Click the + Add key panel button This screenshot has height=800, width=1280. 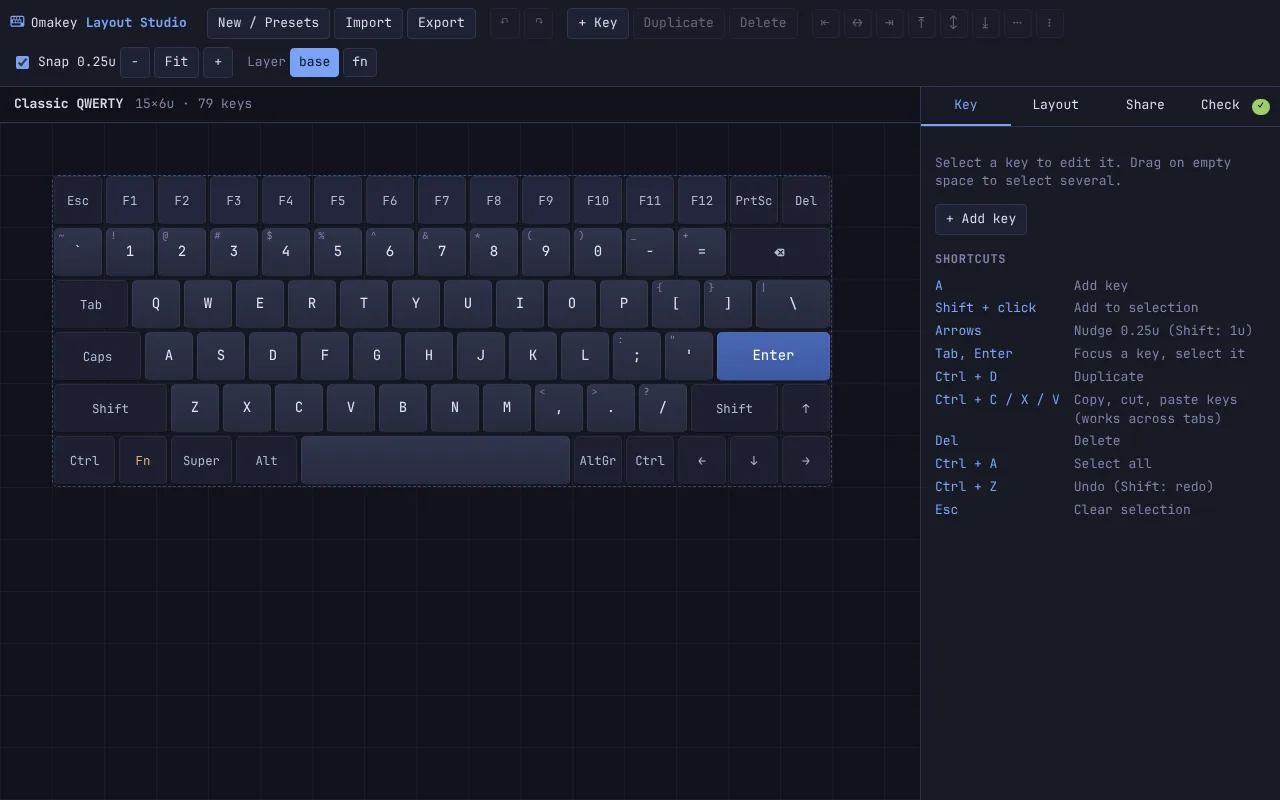[981, 219]
